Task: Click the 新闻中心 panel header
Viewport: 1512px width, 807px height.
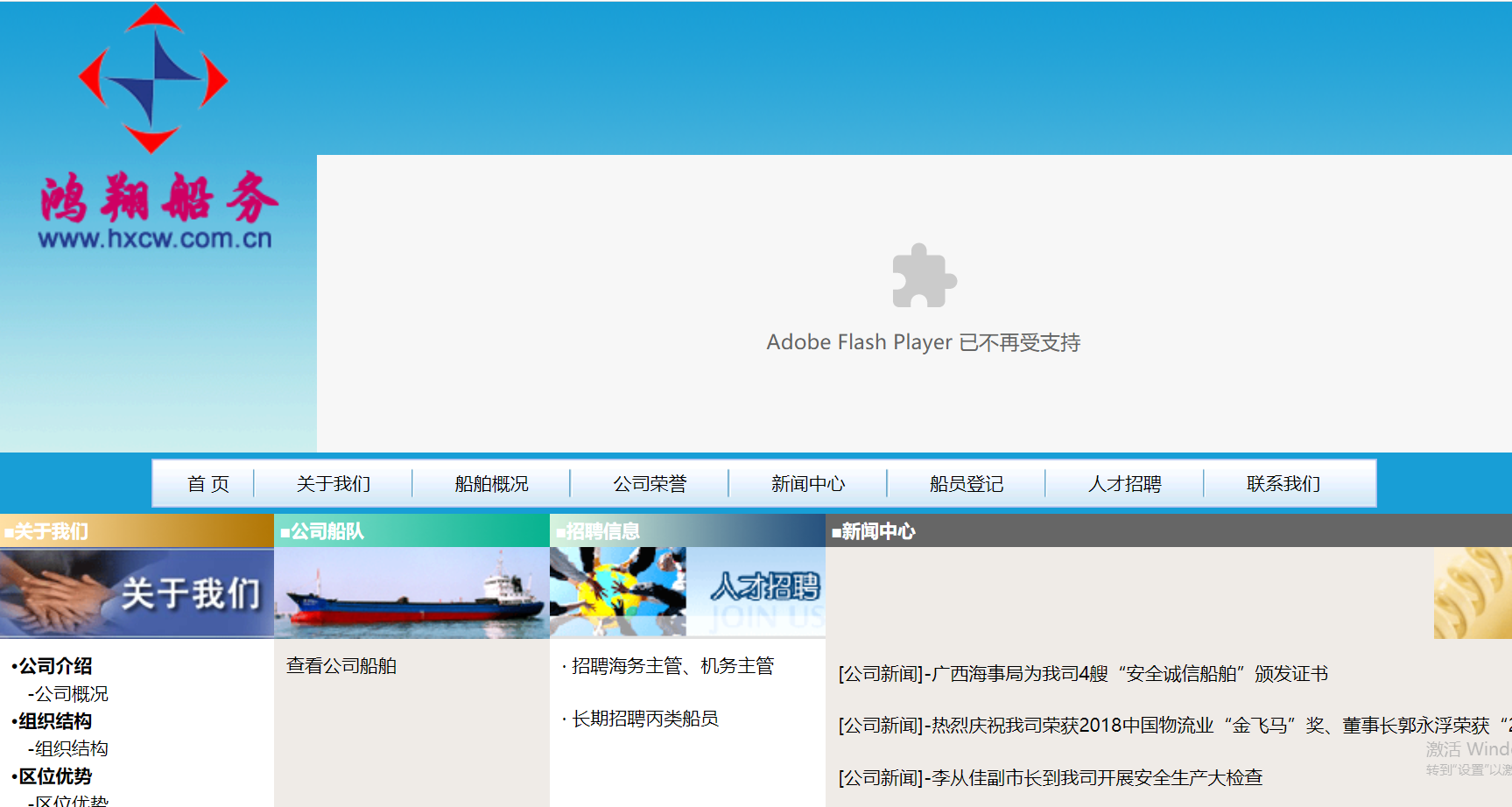Action: pos(876,530)
